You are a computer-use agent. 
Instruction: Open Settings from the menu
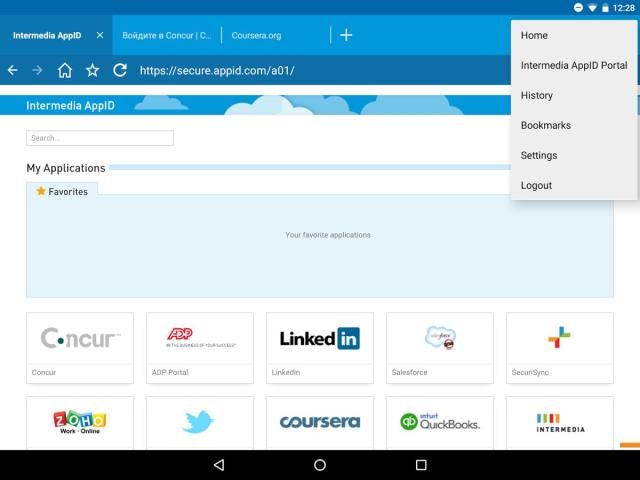(x=538, y=155)
